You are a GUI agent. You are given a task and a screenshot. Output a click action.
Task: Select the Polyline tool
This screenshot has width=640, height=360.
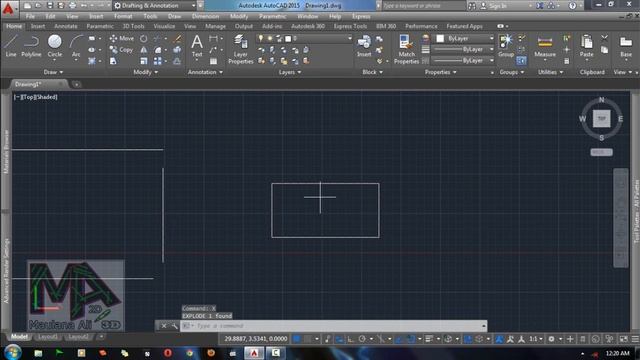click(31, 46)
